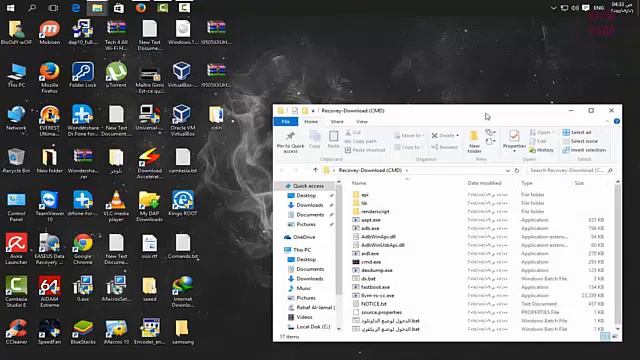Refresh the Explorer folder view

click(517, 171)
